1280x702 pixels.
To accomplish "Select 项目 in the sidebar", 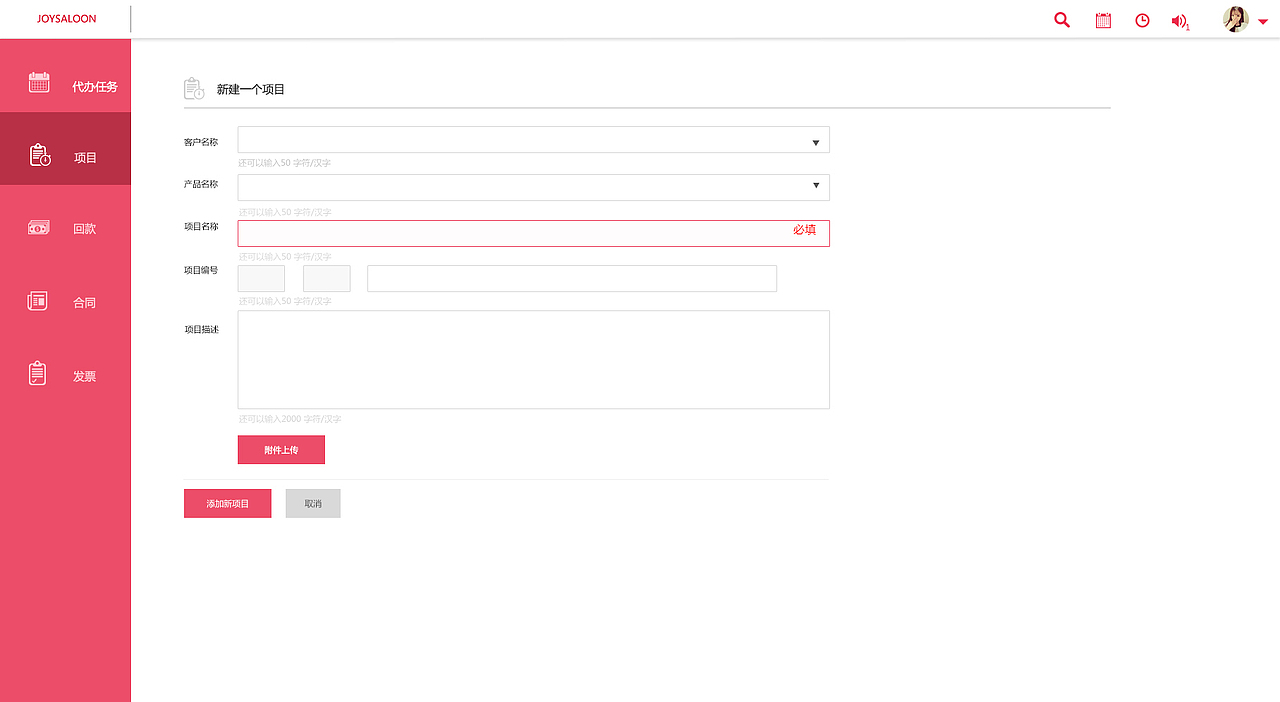I will tap(66, 157).
